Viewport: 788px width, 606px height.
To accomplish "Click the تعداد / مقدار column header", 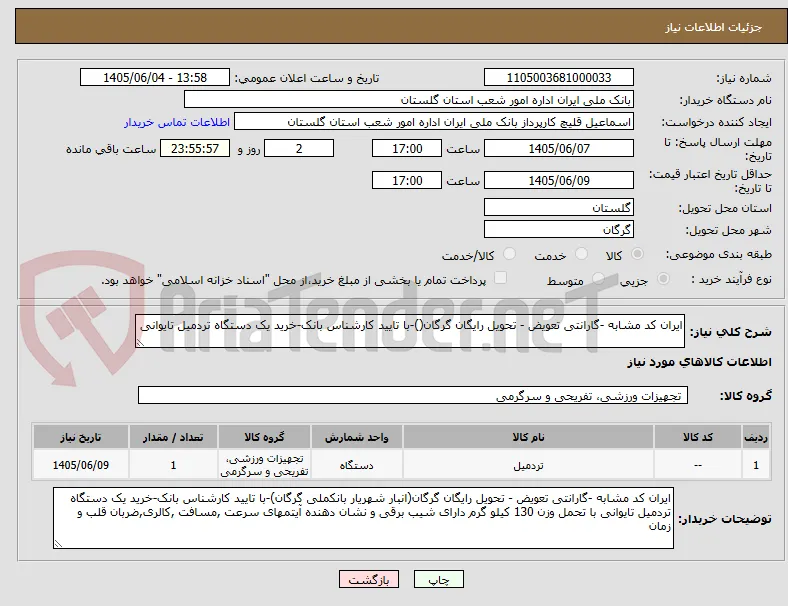I will (x=173, y=437).
